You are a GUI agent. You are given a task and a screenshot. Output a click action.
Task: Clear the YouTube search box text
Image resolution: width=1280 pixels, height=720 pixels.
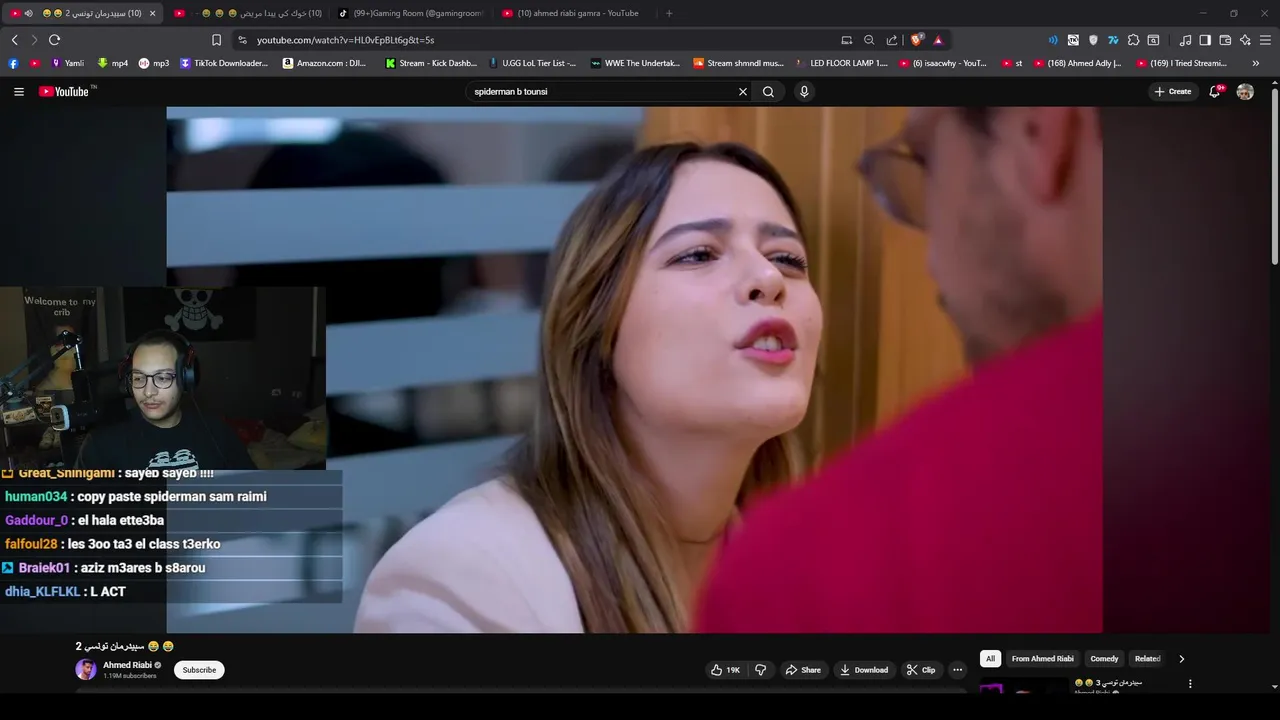[742, 91]
